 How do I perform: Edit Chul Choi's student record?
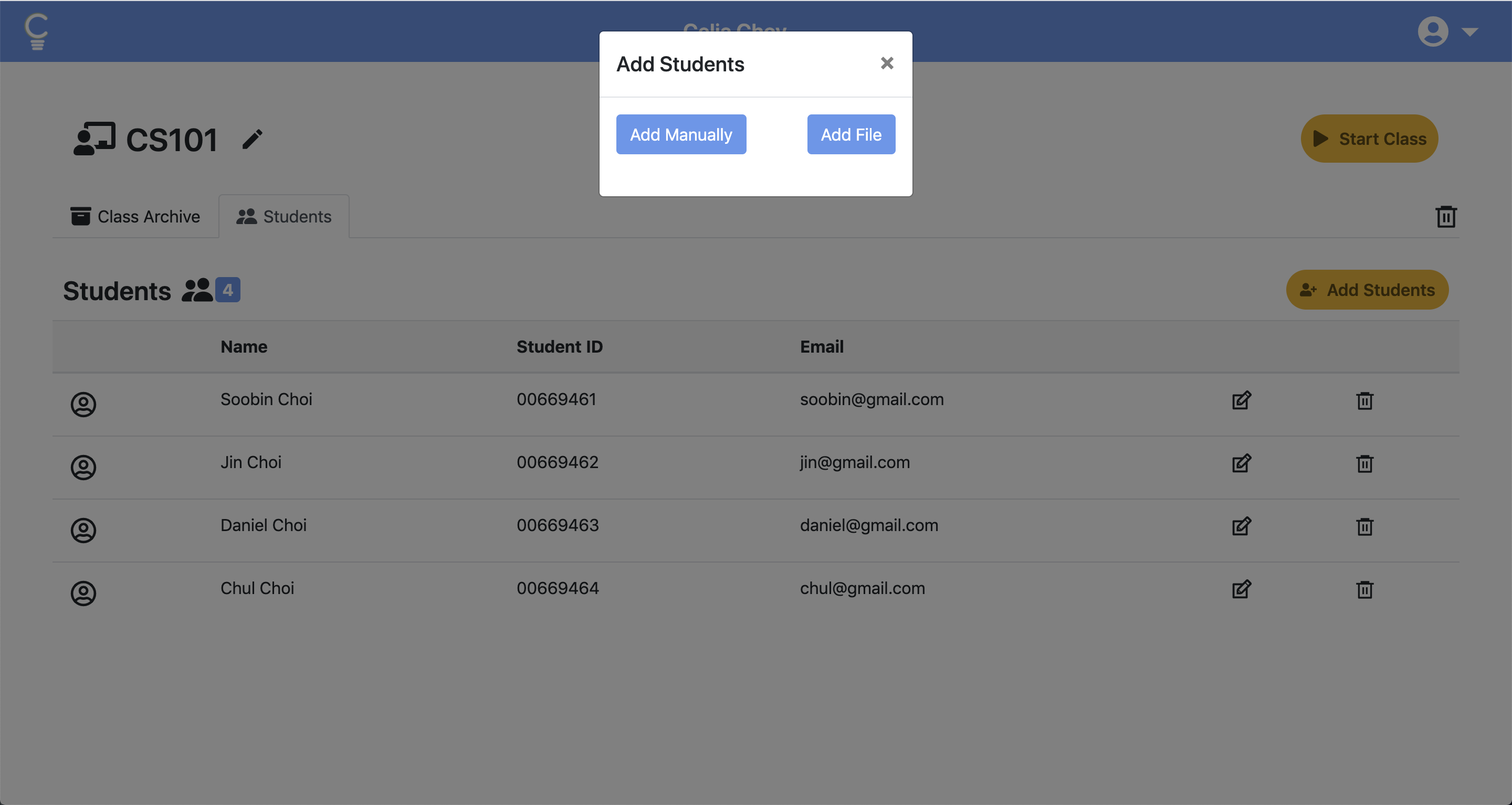1242,589
